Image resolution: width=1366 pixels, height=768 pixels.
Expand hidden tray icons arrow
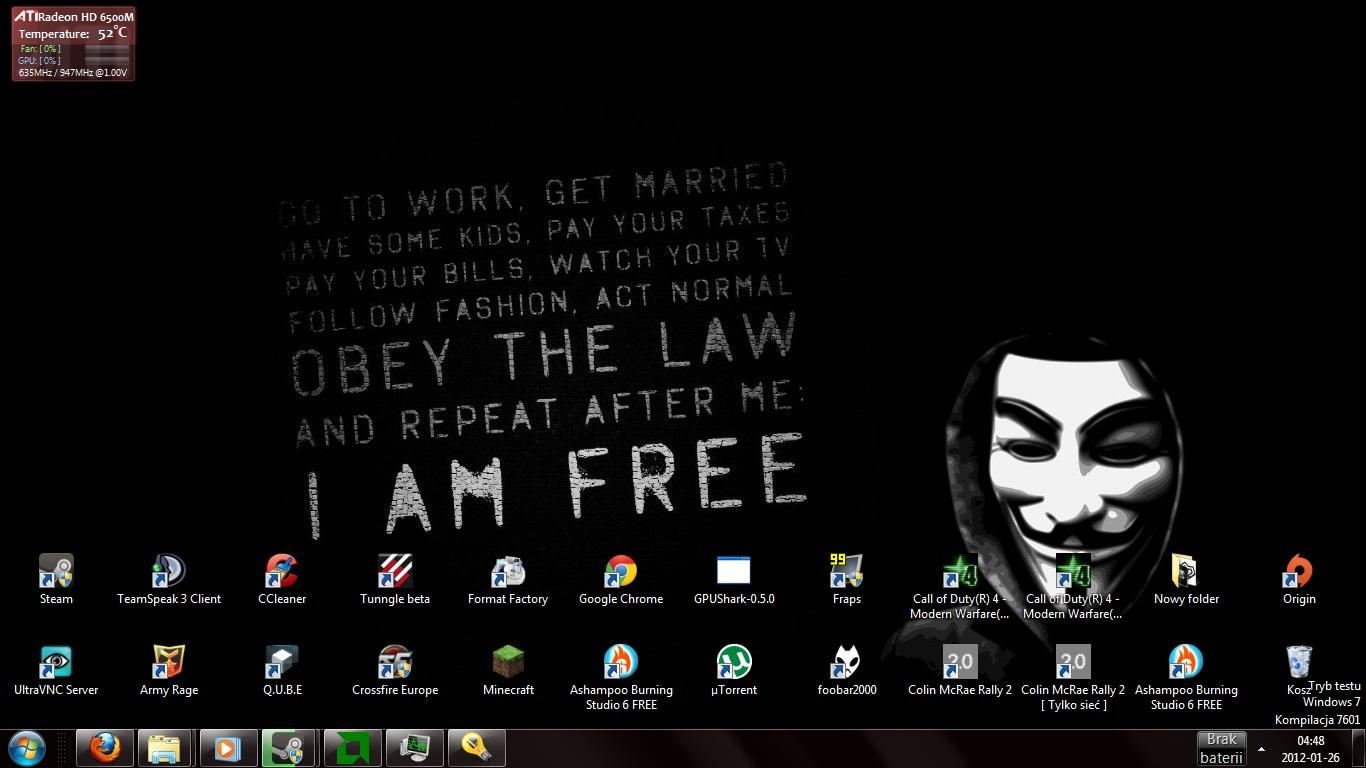[1261, 748]
